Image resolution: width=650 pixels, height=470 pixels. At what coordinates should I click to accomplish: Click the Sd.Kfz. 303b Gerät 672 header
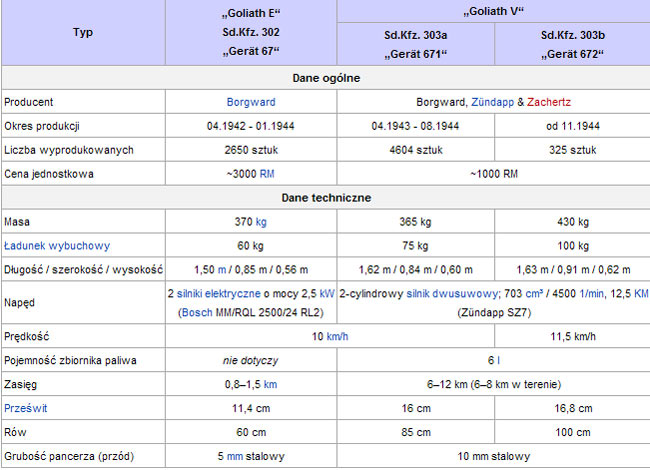click(x=572, y=44)
